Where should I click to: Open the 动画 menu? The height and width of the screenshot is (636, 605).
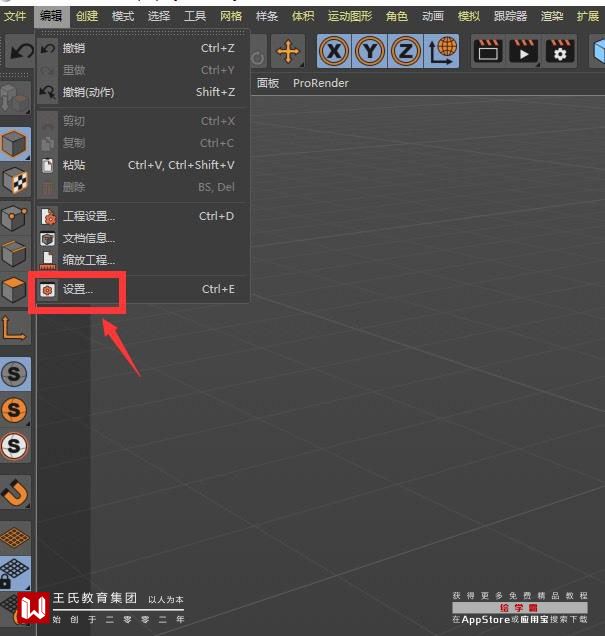pos(433,16)
